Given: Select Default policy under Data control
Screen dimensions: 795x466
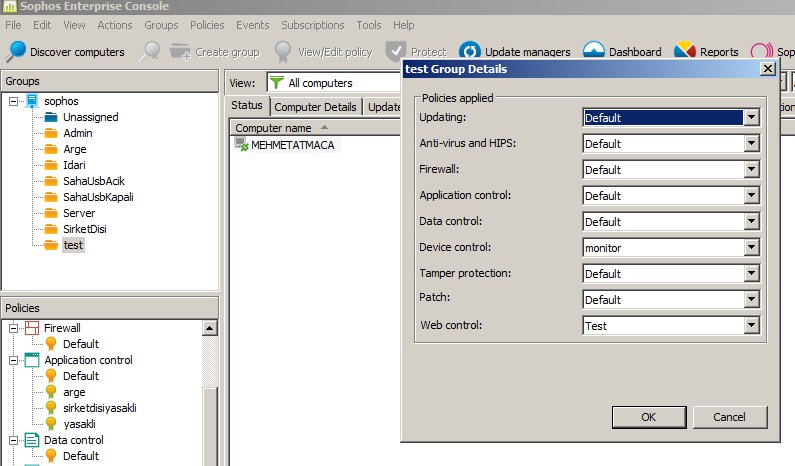Looking at the screenshot, I should 81,456.
